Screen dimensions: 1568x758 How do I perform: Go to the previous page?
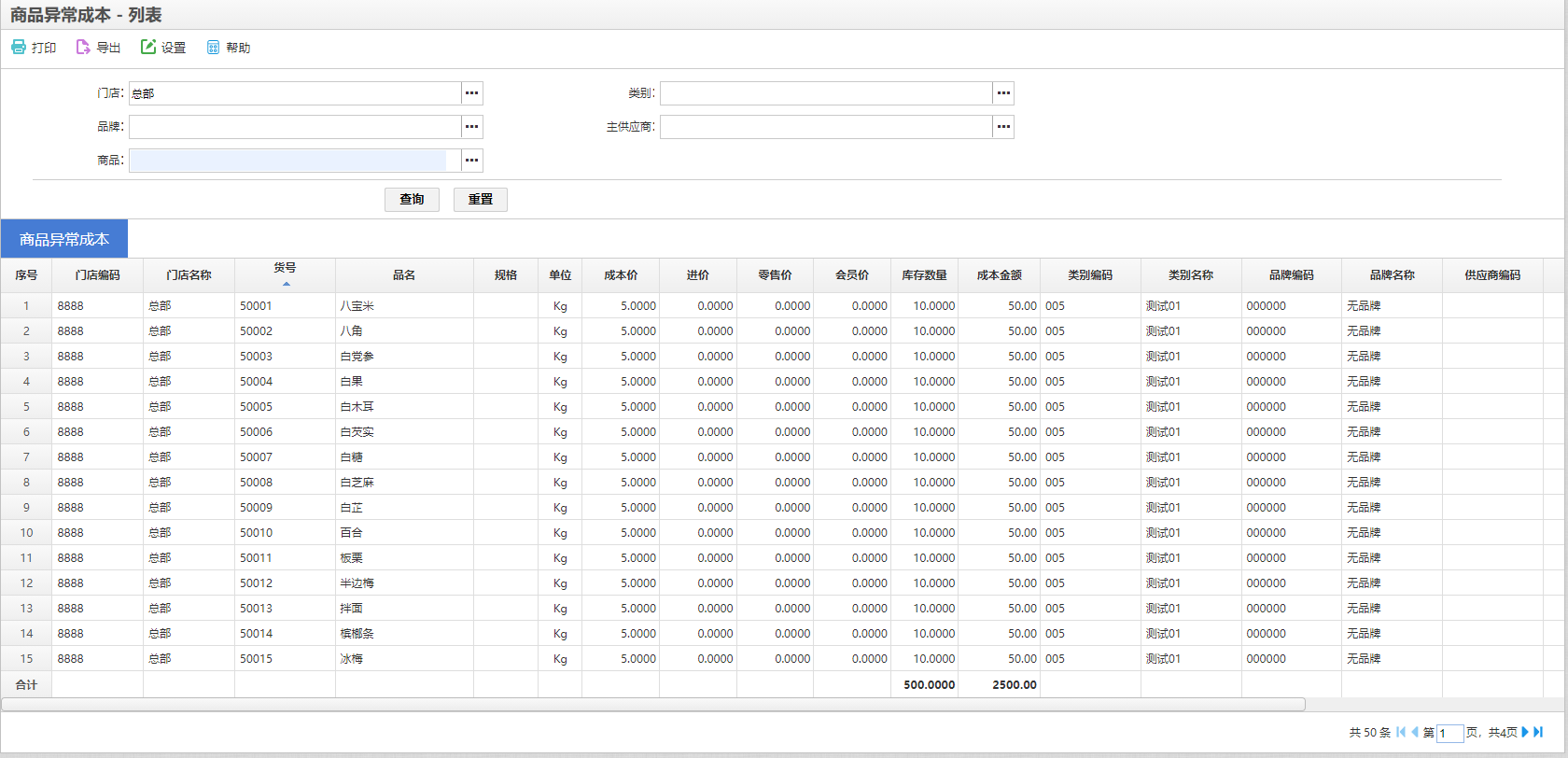coord(1415,732)
